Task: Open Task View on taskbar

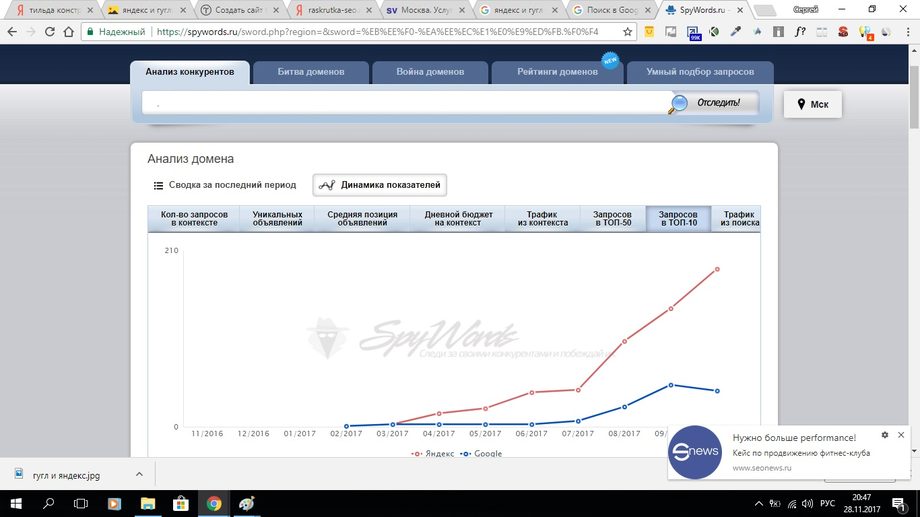Action: 81,504
